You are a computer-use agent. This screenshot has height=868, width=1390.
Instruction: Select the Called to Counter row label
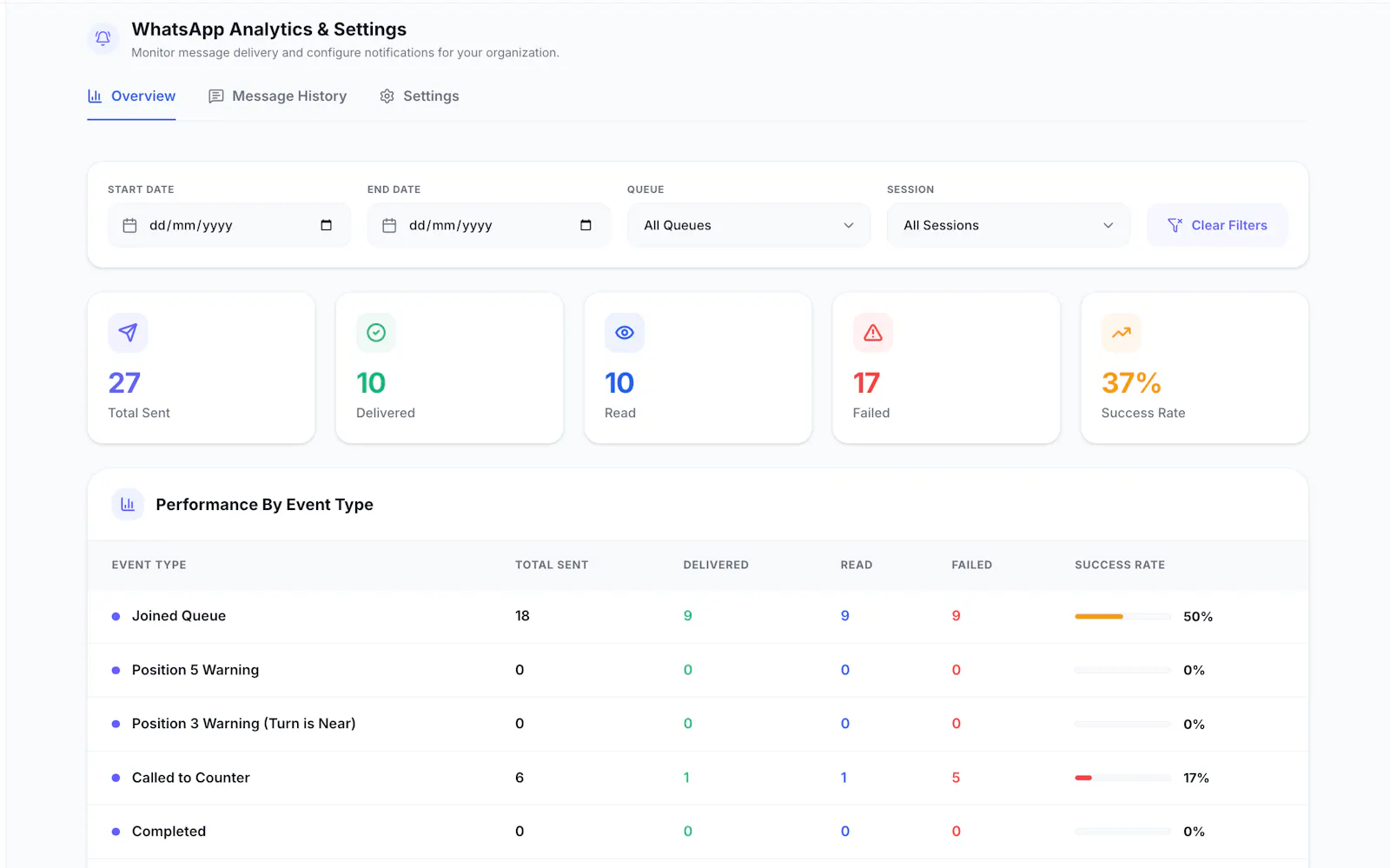coord(191,778)
